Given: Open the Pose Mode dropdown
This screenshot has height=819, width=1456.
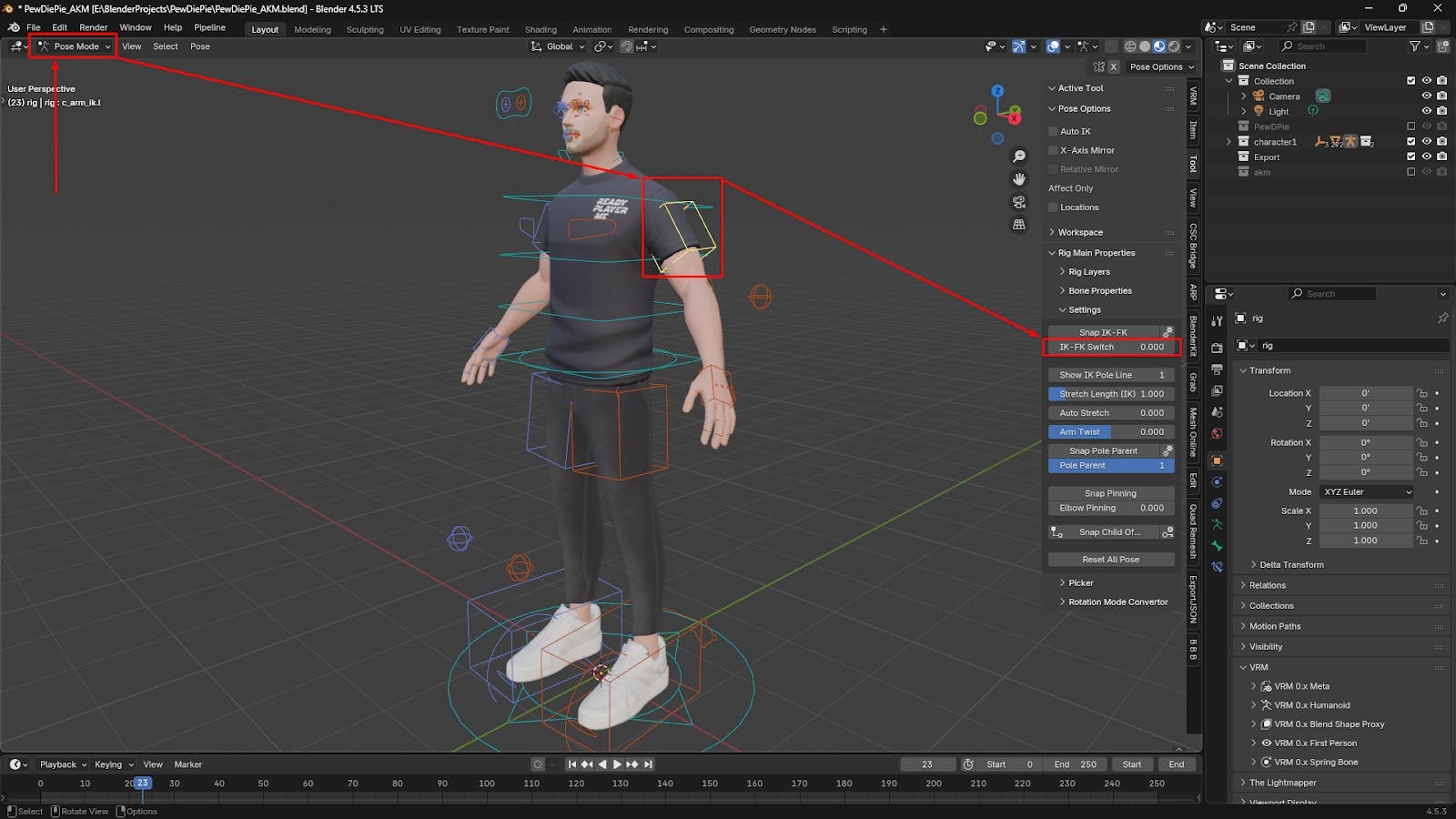Looking at the screenshot, I should [x=75, y=46].
